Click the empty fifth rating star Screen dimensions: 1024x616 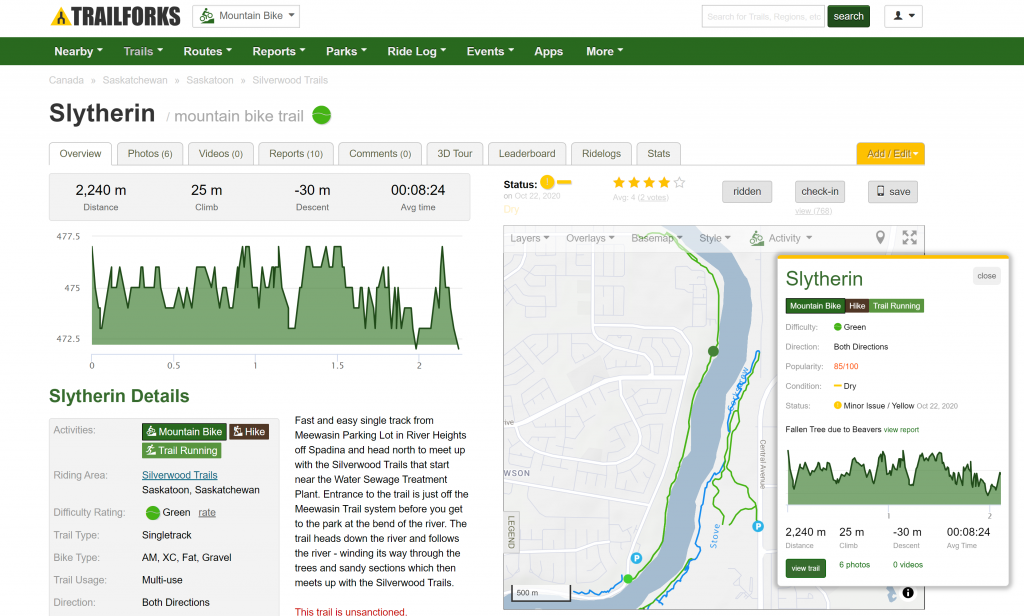679,183
